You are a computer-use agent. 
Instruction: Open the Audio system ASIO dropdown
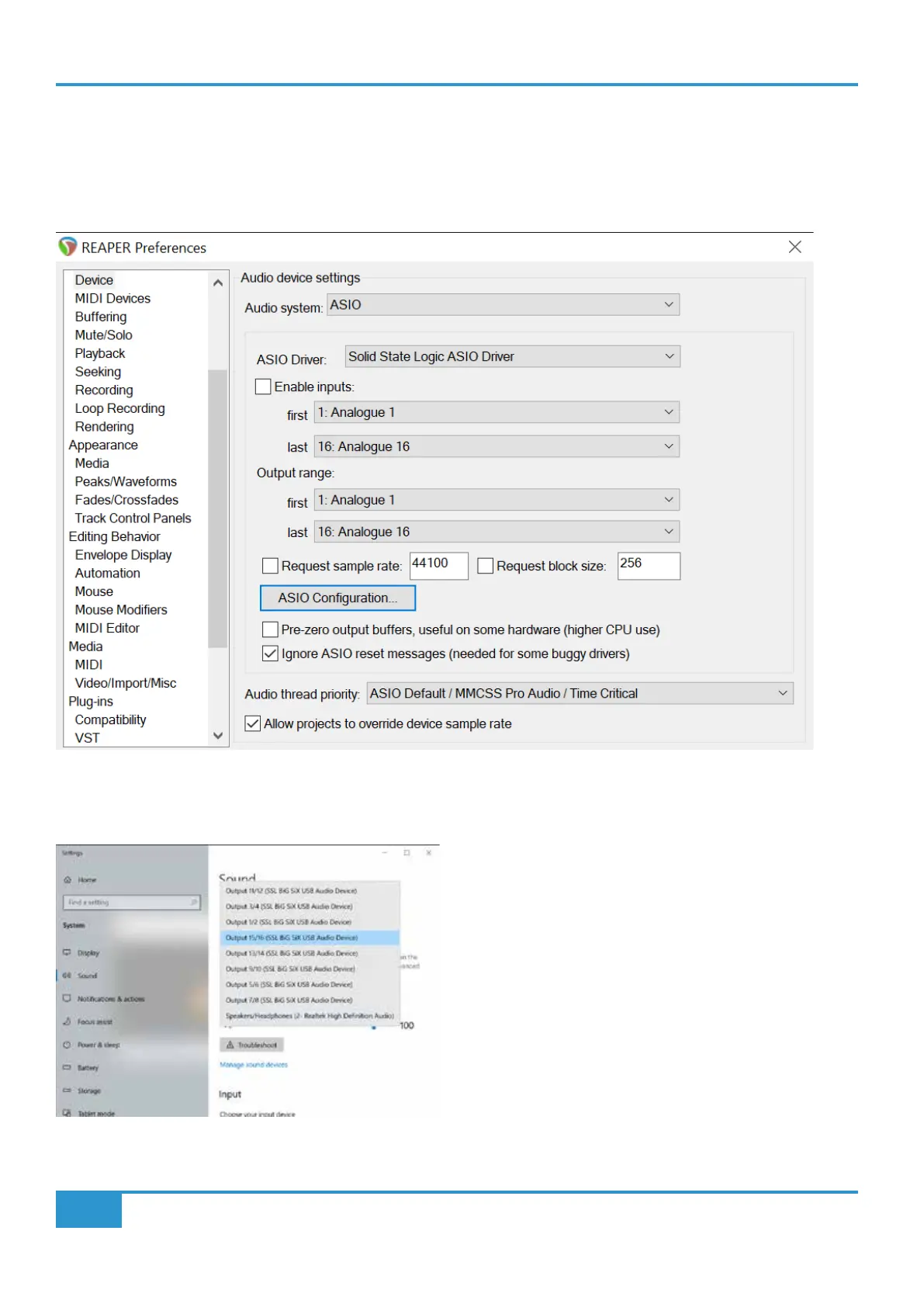tap(503, 304)
